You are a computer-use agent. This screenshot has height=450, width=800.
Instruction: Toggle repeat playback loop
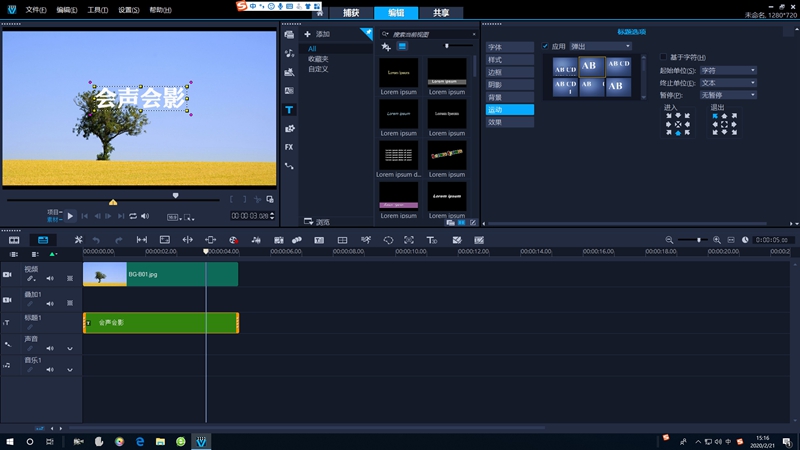point(133,216)
